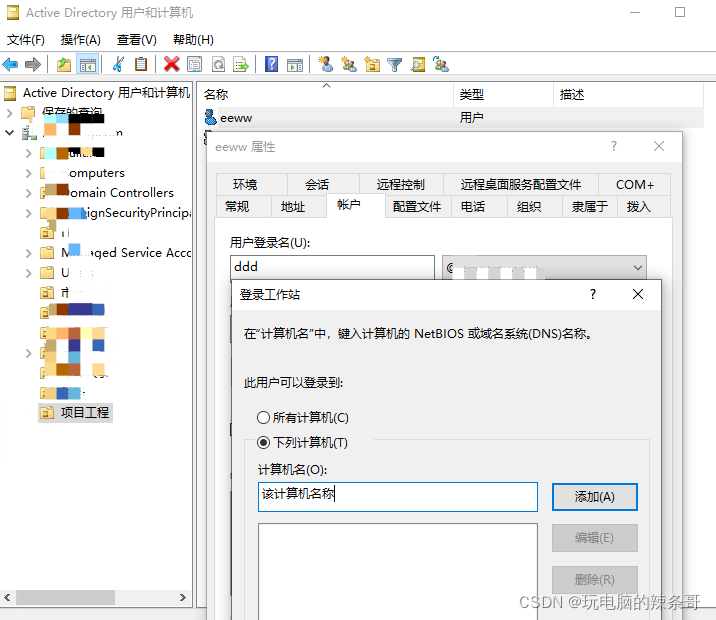
Task: Click help question mark in 登录工作站 dialog
Action: 593,294
